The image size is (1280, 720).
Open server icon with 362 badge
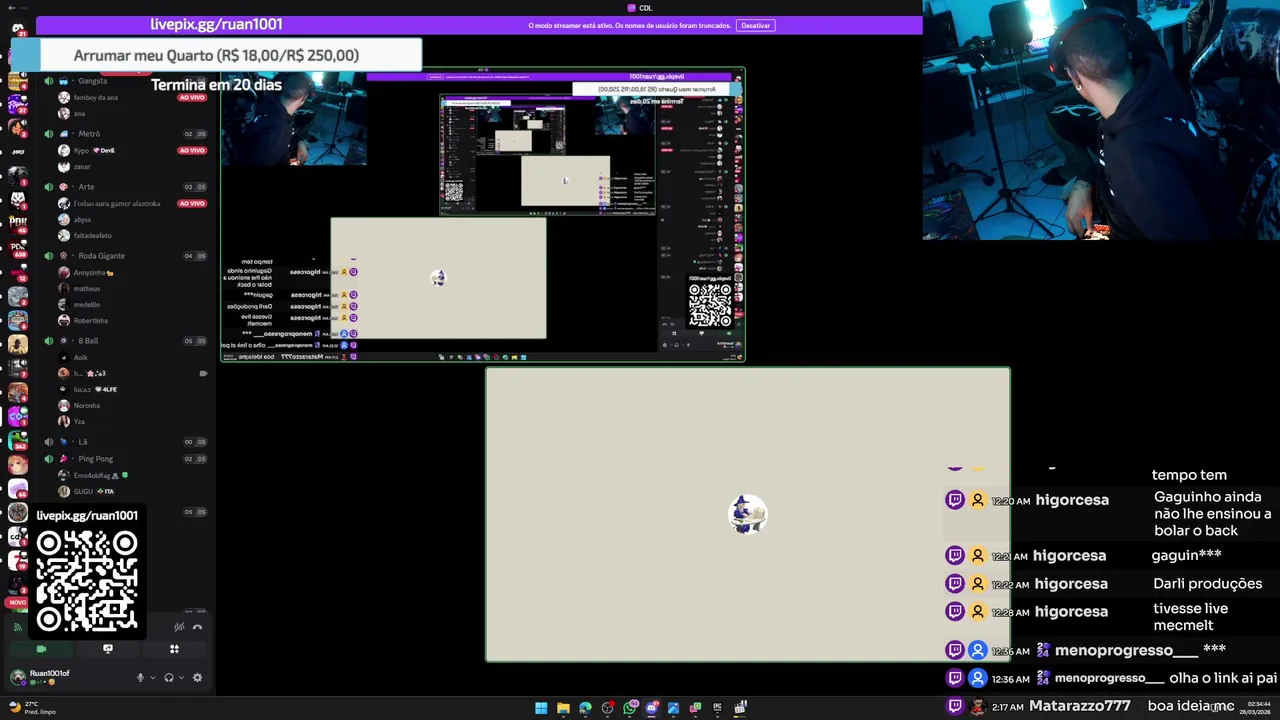(x=18, y=440)
